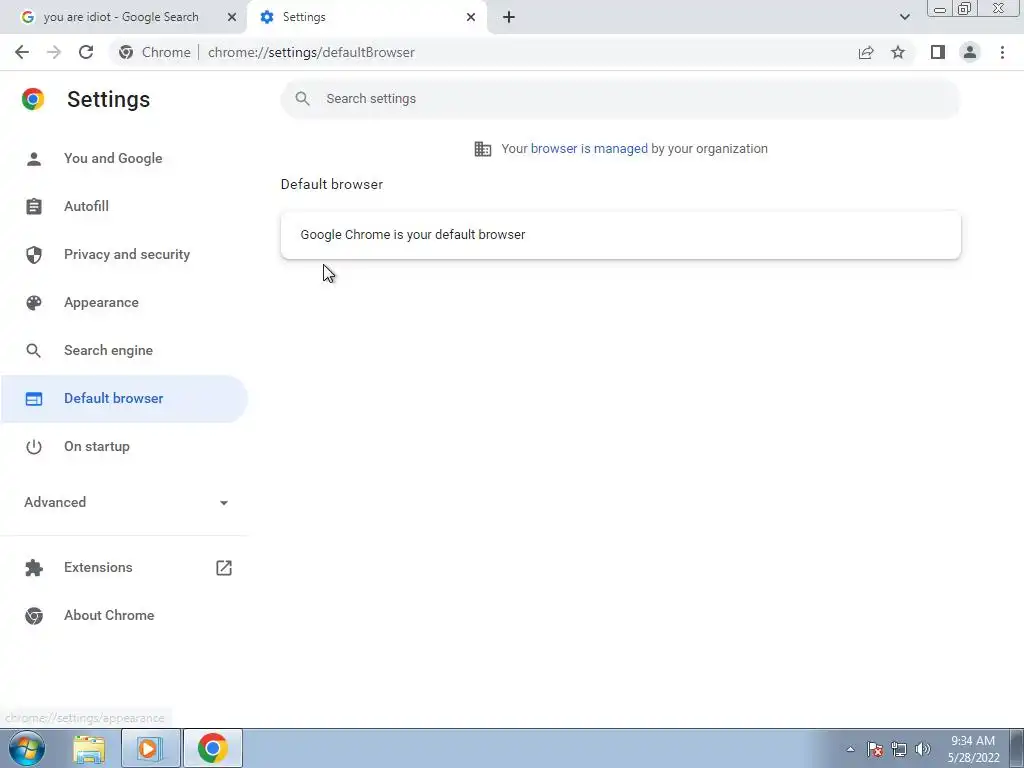
Task: Follow the 'browser is managed' link
Action: pos(589,149)
